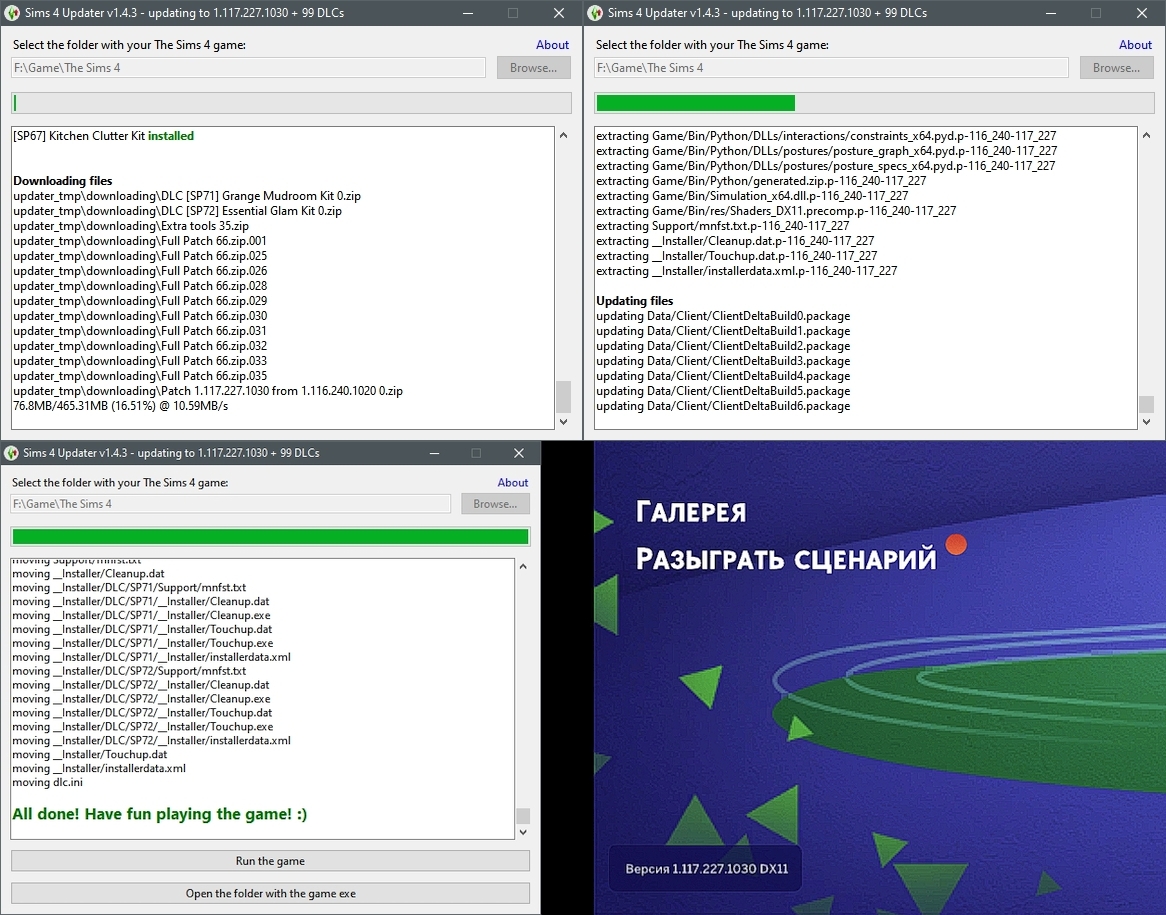This screenshot has height=915, width=1166.
Task: Open About link in top-left updater window
Action: coord(553,45)
